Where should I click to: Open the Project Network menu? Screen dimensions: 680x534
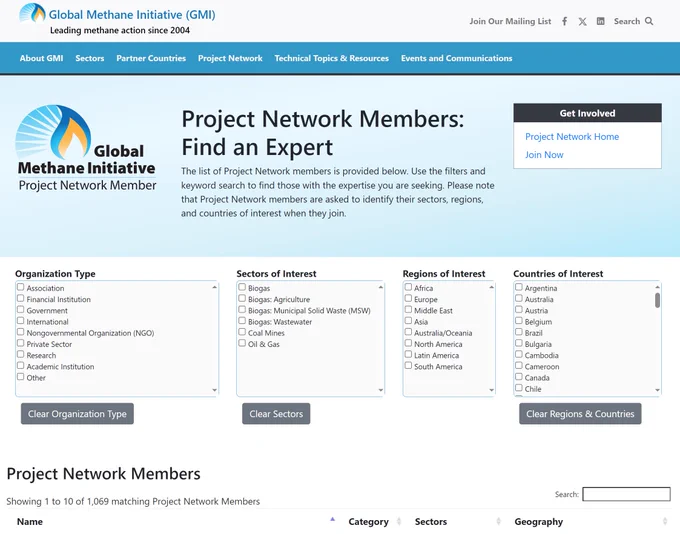[230, 58]
